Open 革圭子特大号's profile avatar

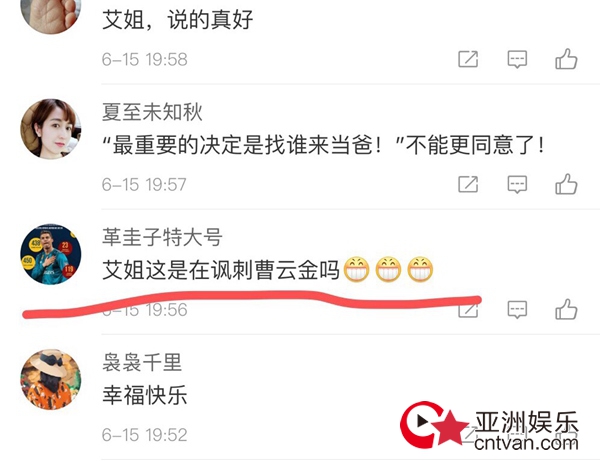[x=51, y=254]
